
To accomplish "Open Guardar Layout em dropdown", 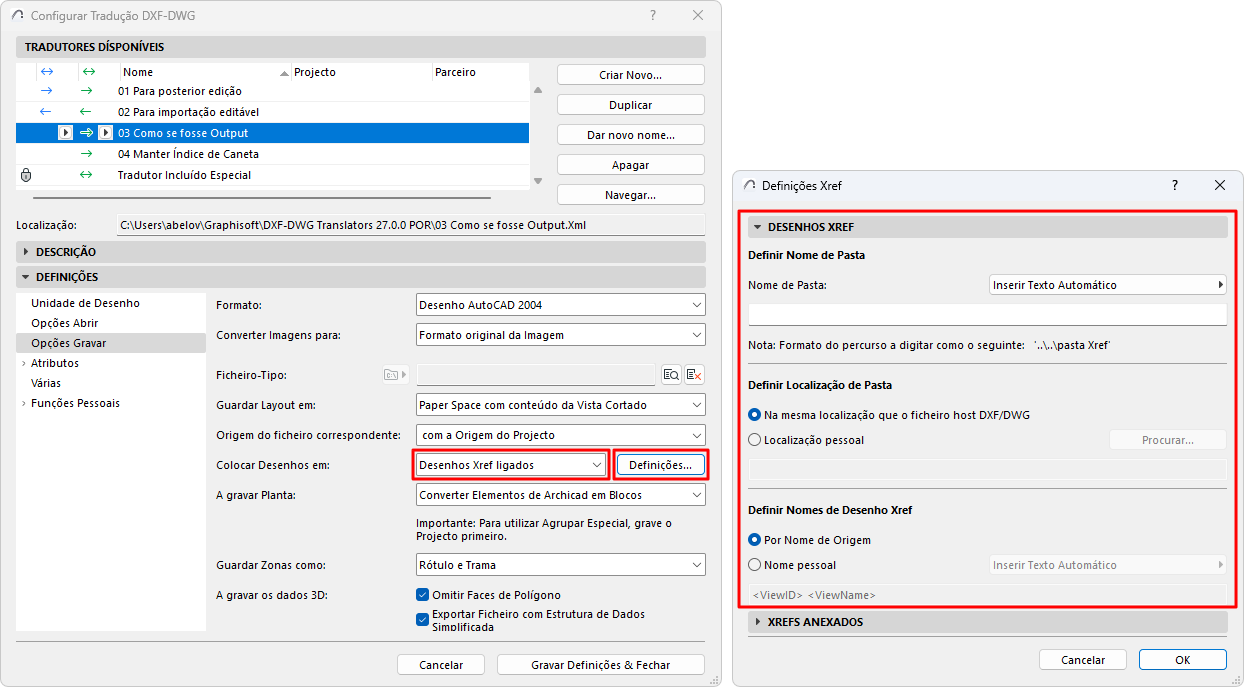I will click(x=560, y=405).
